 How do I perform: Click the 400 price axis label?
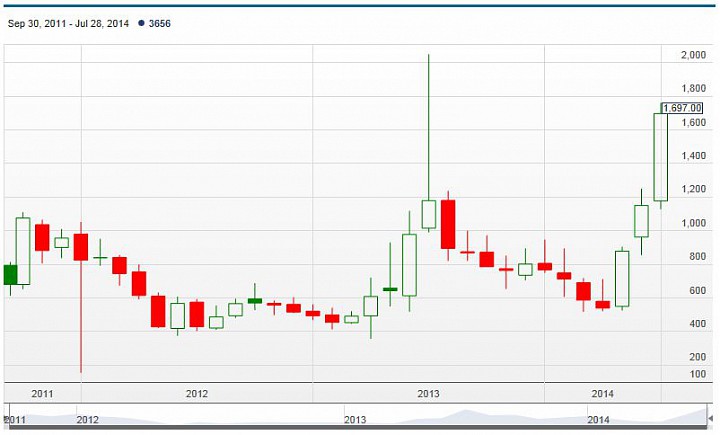pyautogui.click(x=698, y=323)
